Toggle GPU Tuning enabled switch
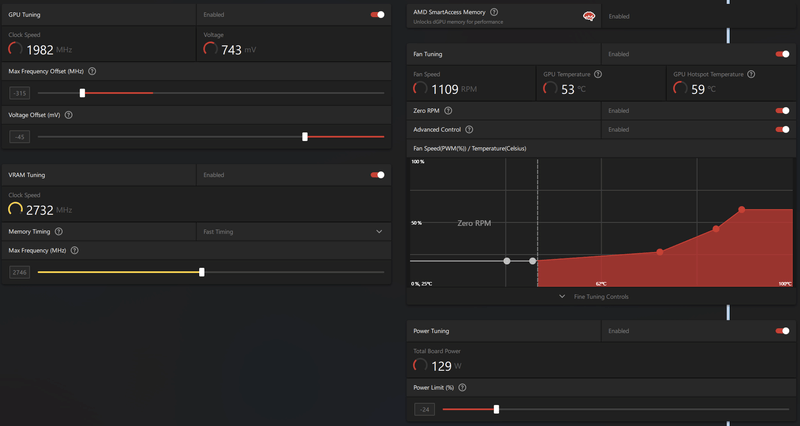This screenshot has height=426, width=800. coord(378,15)
